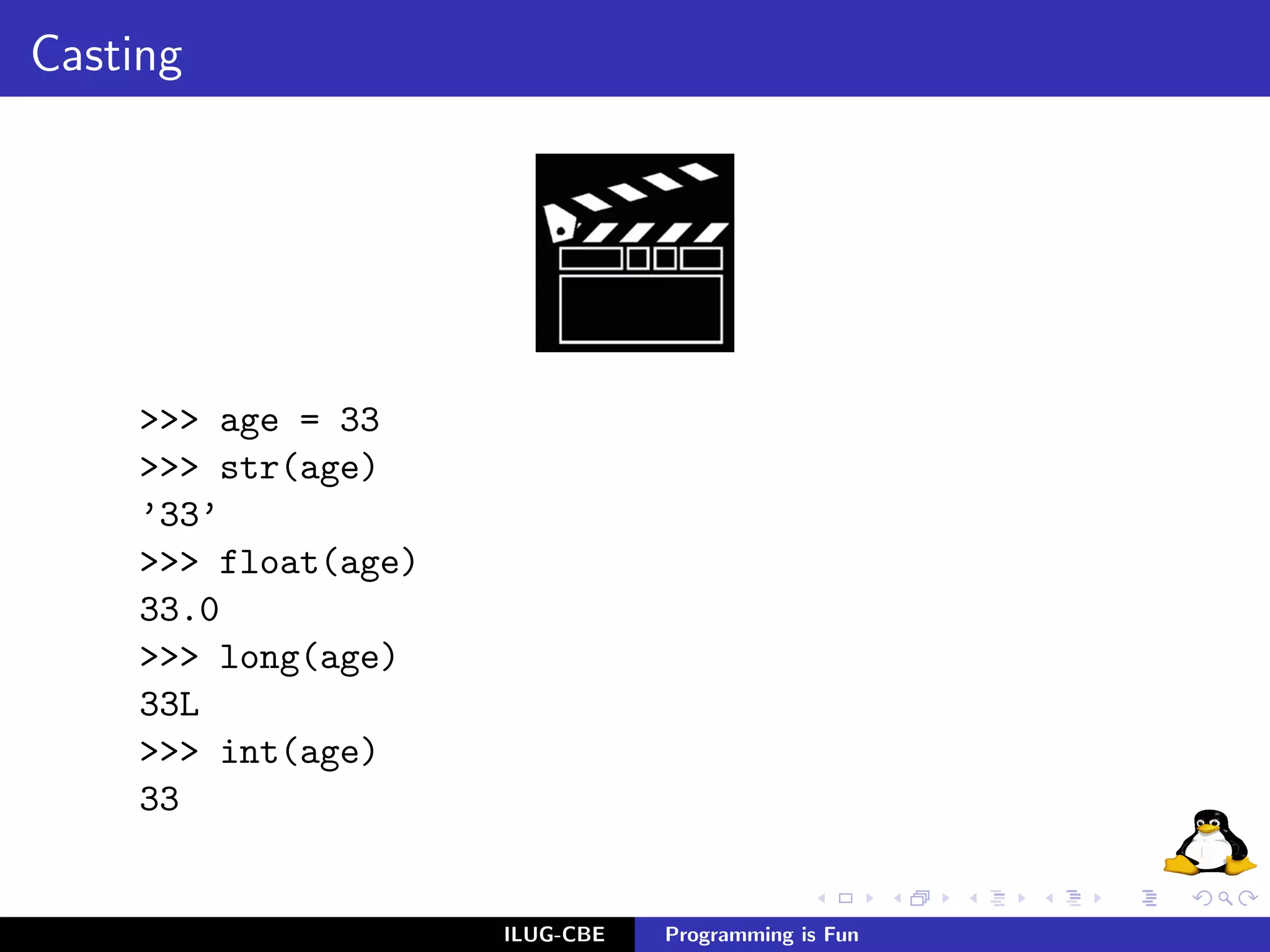Click the next frame arrow
Image resolution: width=1270 pixels, height=952 pixels.
pyautogui.click(x=946, y=898)
